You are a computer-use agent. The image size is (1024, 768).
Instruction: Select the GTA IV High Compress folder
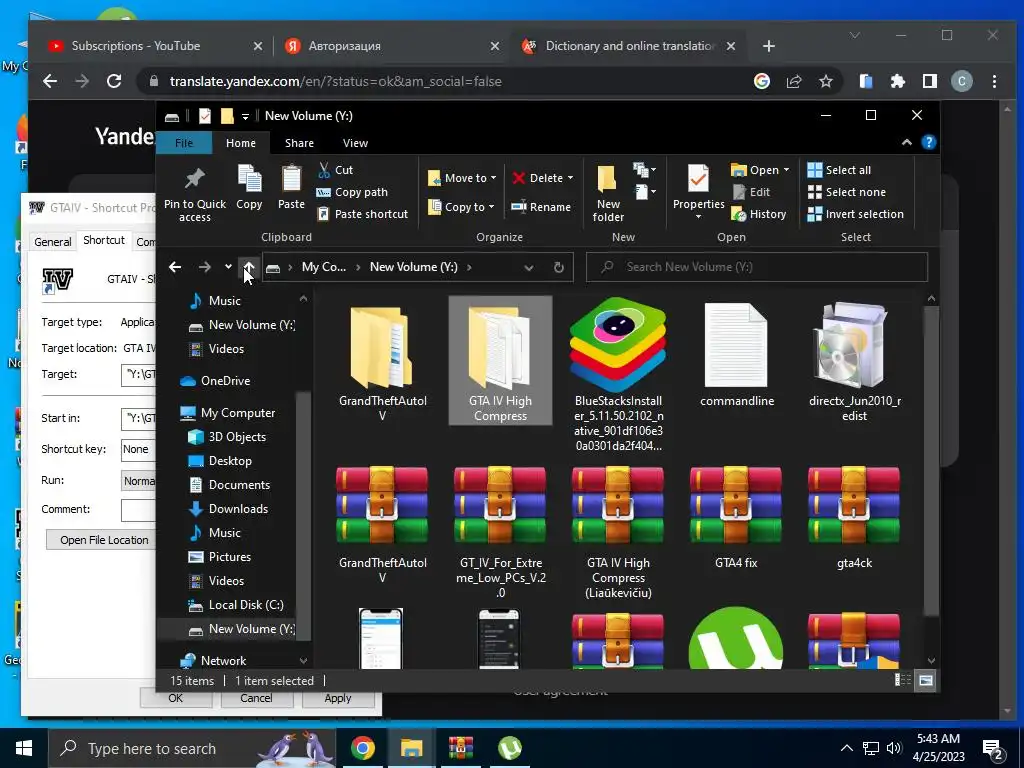(x=500, y=360)
